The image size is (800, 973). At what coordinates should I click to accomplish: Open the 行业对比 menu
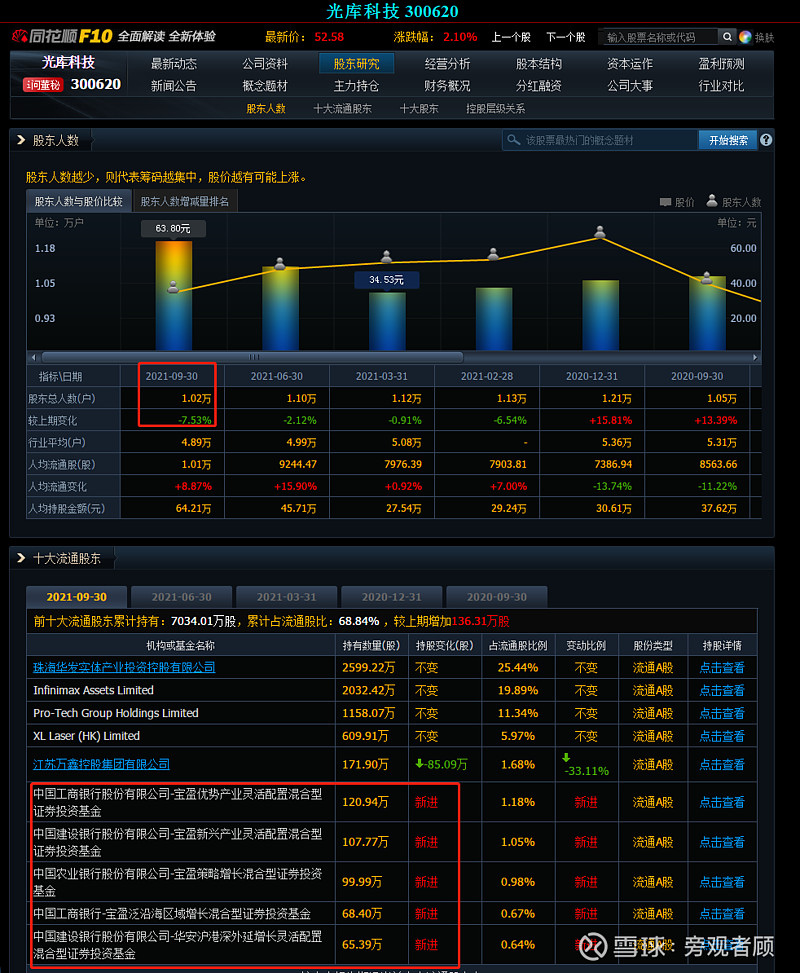[721, 86]
